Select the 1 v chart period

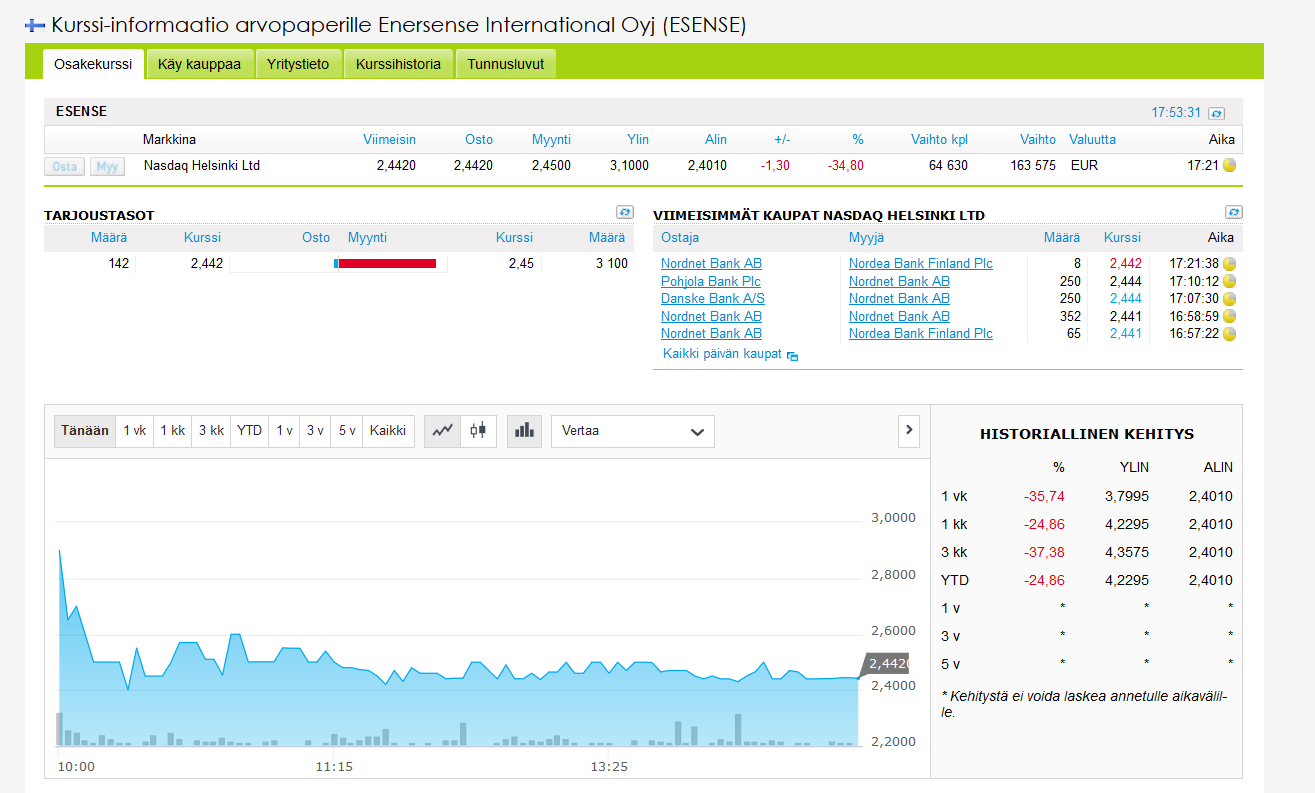click(284, 430)
